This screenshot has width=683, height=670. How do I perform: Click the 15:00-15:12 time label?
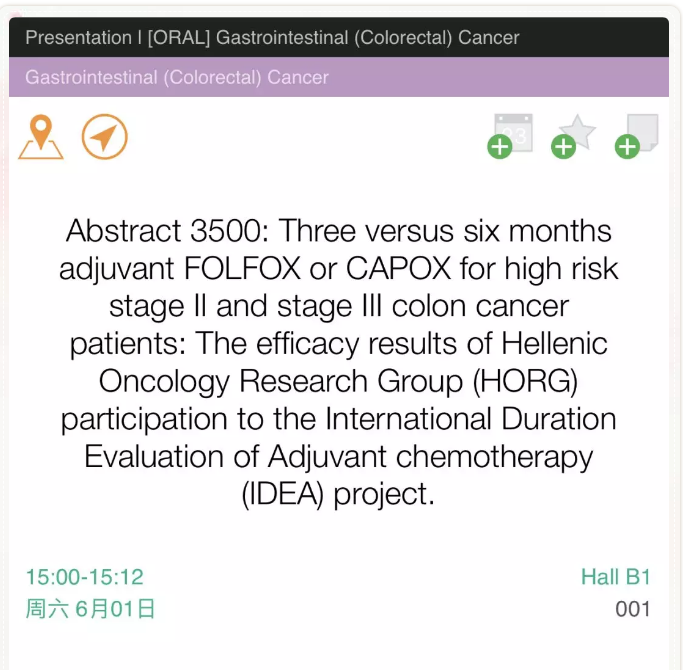tap(85, 577)
